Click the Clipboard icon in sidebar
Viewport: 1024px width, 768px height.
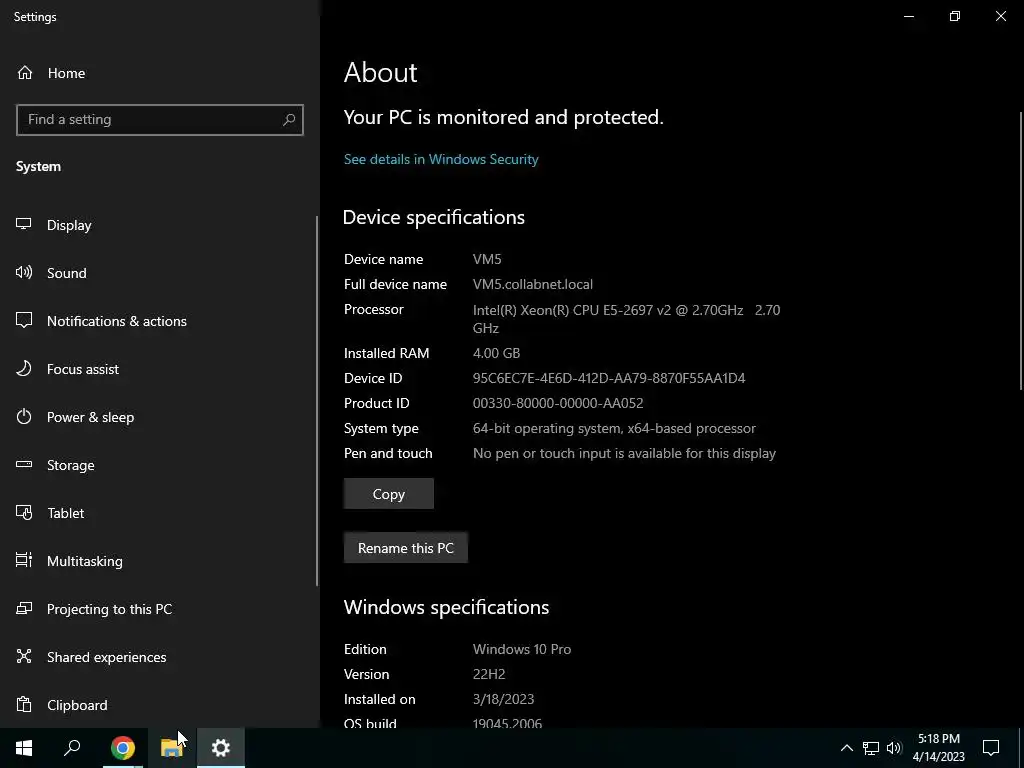(x=24, y=705)
